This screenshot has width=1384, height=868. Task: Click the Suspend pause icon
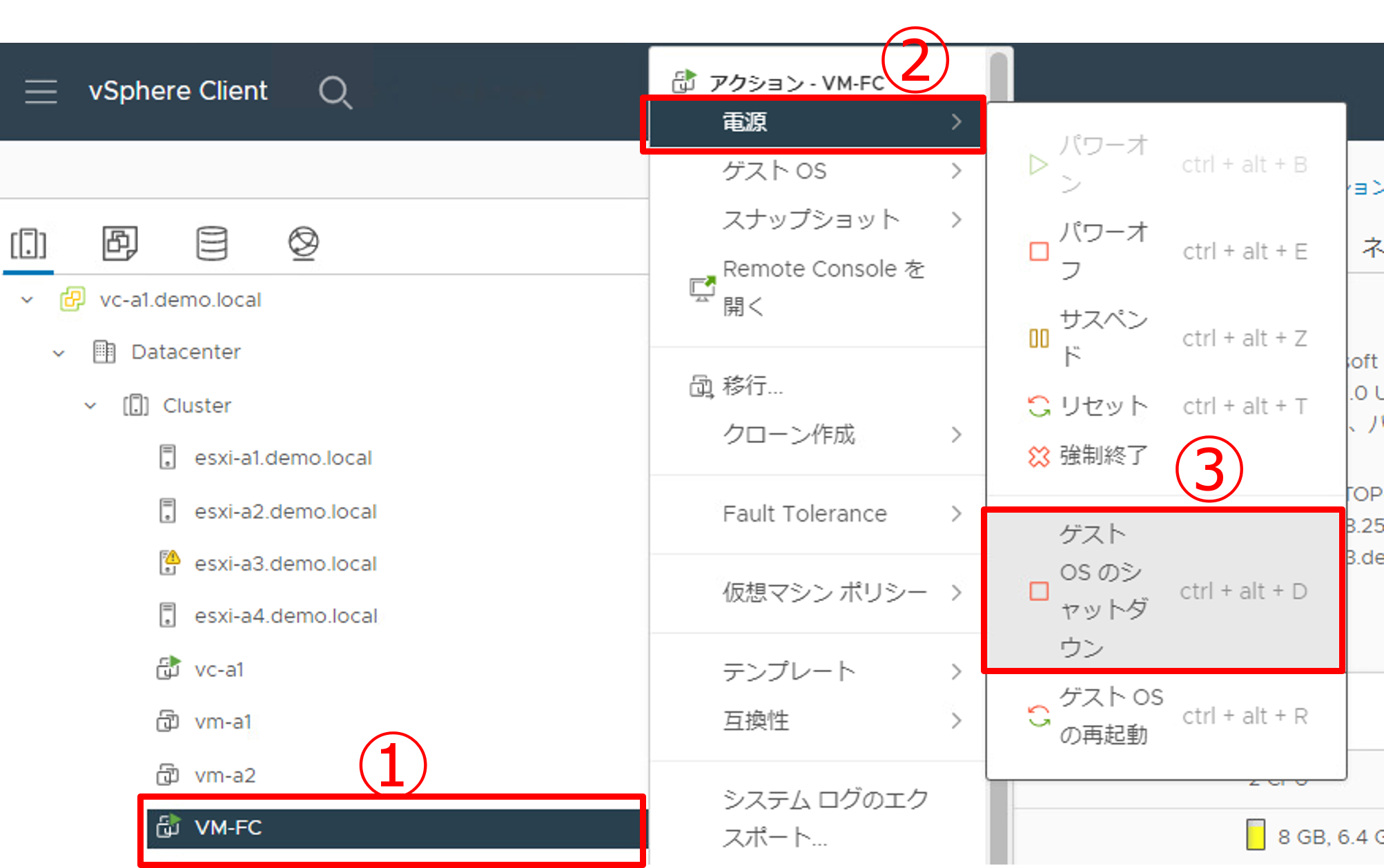(1039, 338)
